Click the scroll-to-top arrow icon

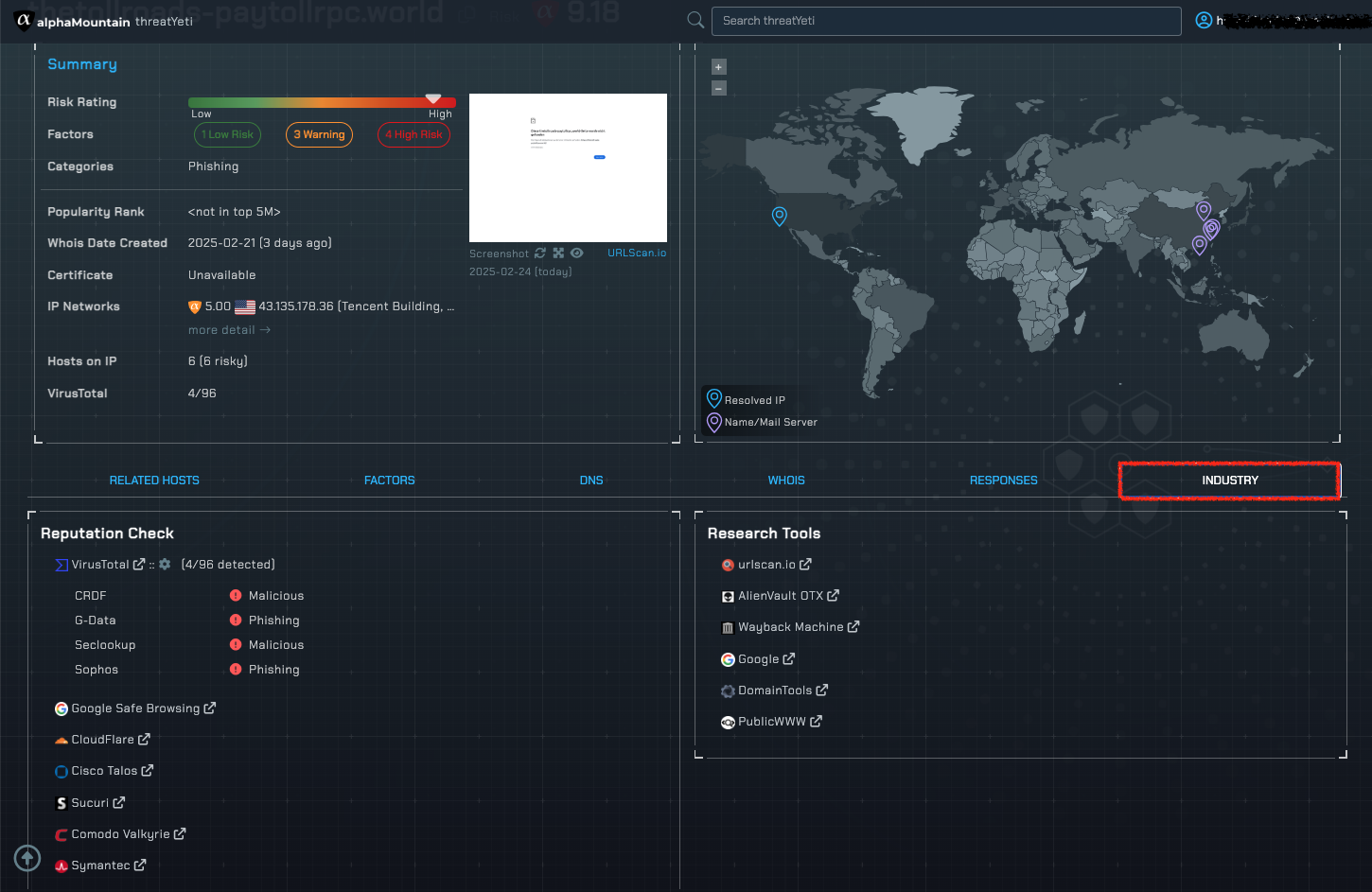point(27,858)
